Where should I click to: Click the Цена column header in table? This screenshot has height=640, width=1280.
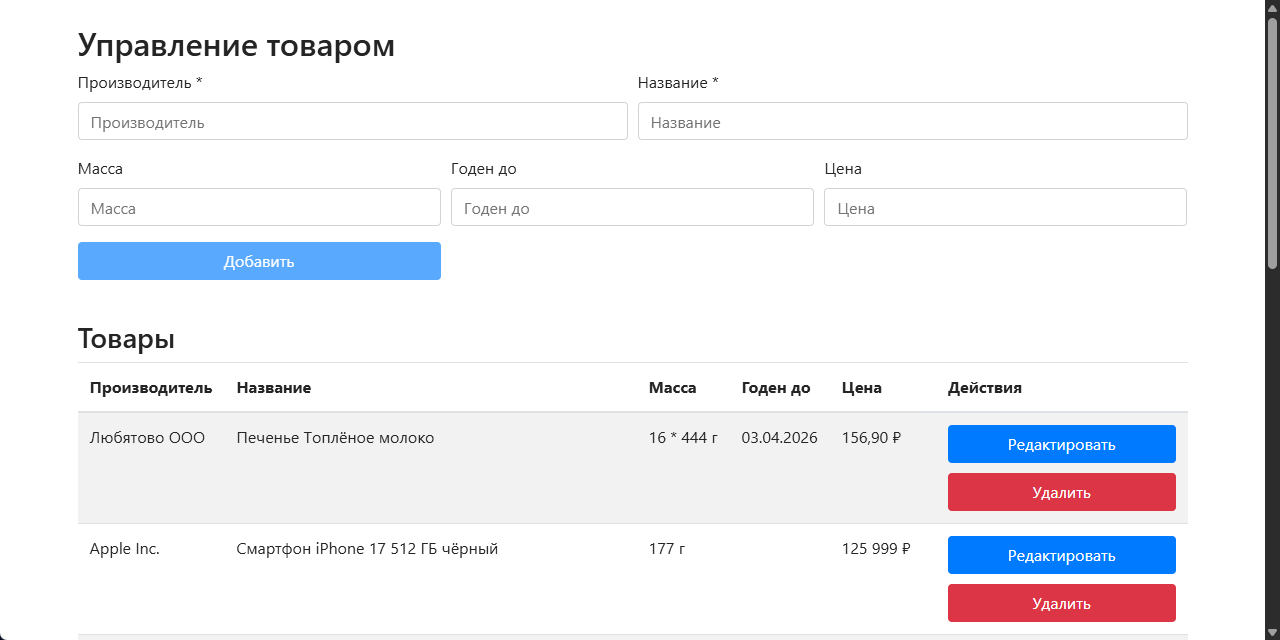pos(862,388)
